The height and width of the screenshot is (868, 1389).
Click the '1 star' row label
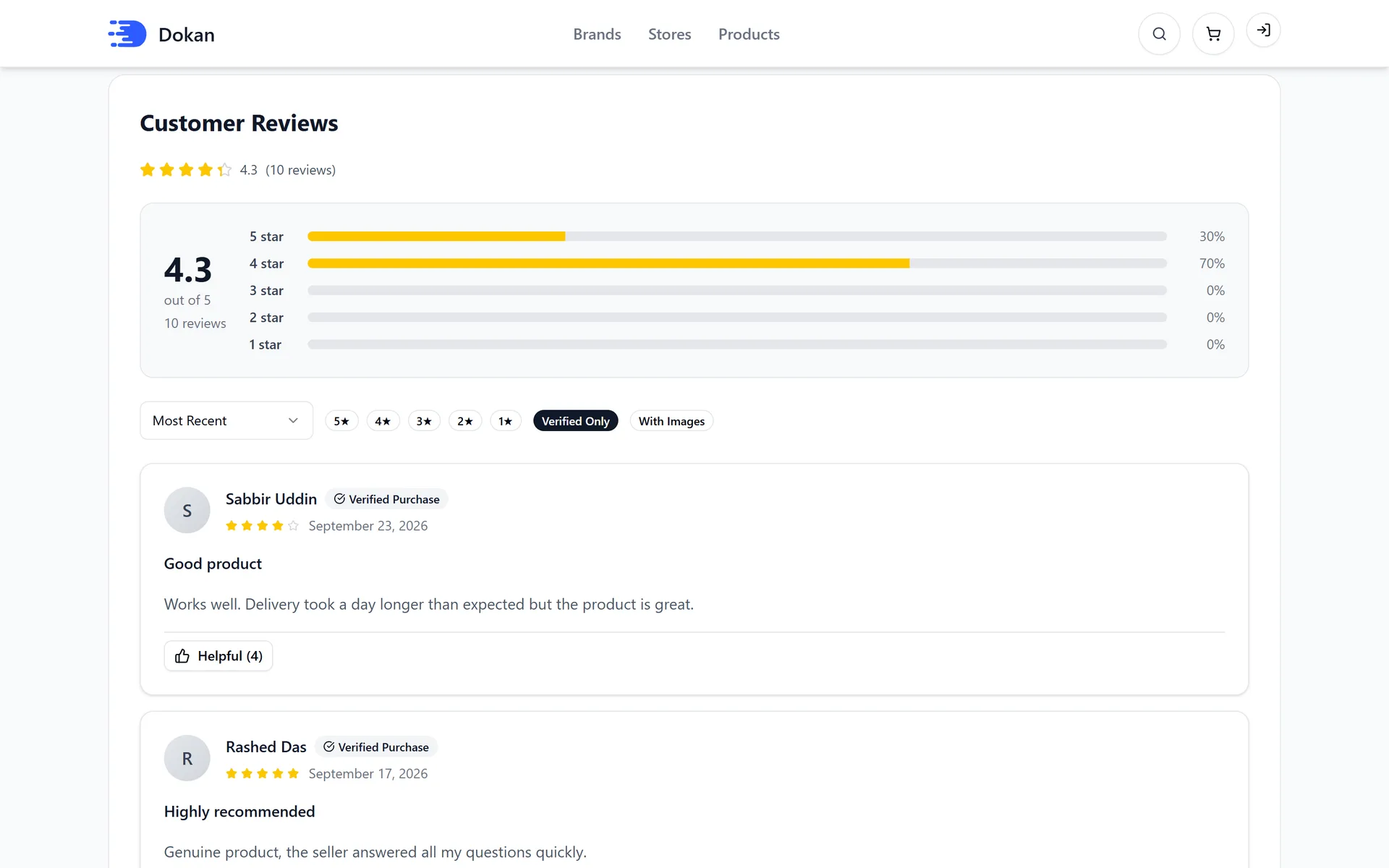pyautogui.click(x=266, y=344)
